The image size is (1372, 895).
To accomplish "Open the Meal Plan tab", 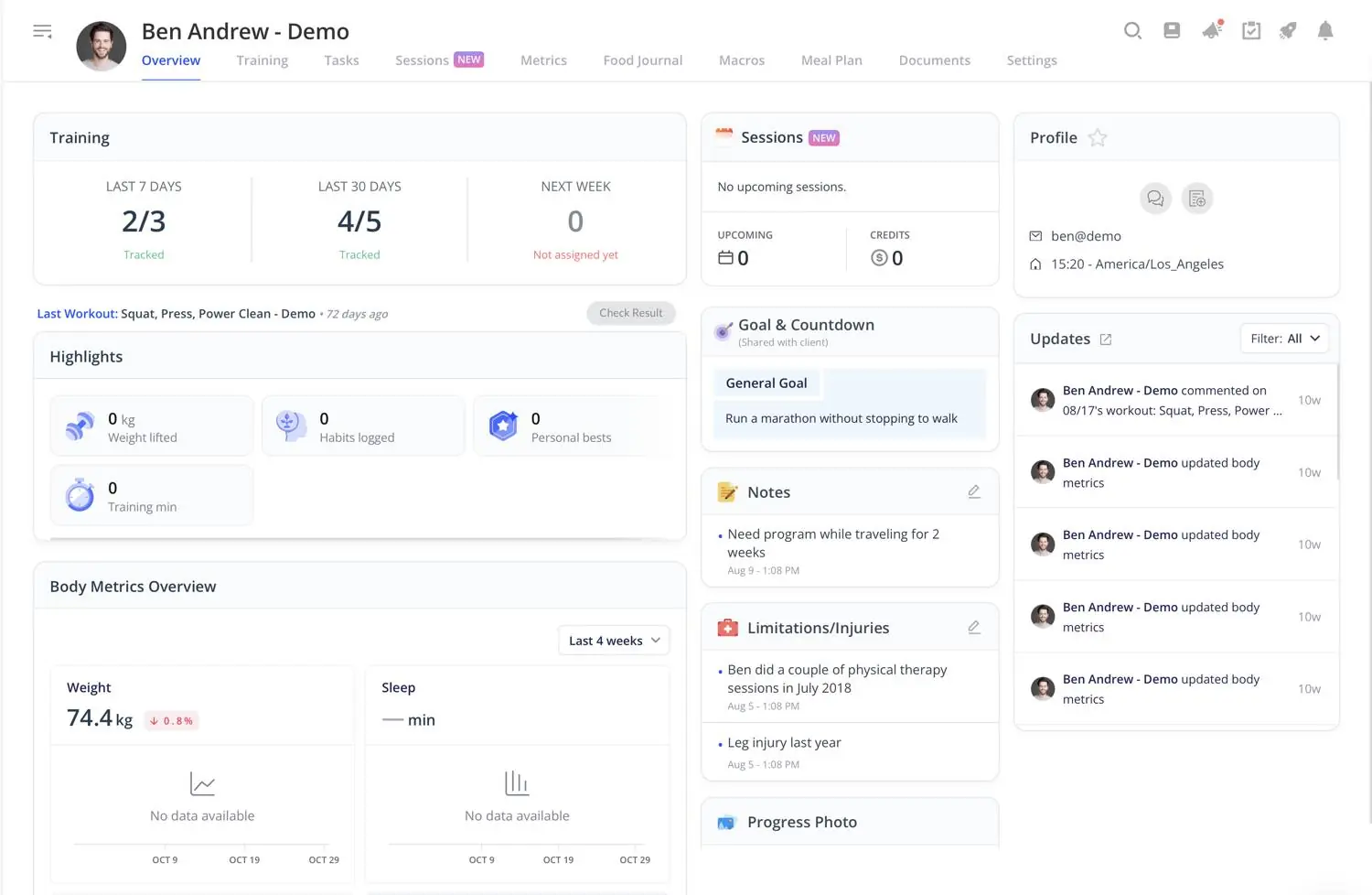I will coord(831,60).
